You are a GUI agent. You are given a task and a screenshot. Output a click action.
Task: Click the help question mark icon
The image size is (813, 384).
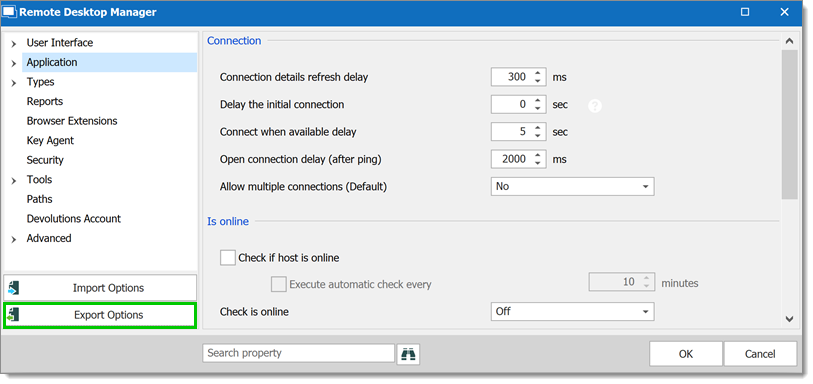[595, 106]
